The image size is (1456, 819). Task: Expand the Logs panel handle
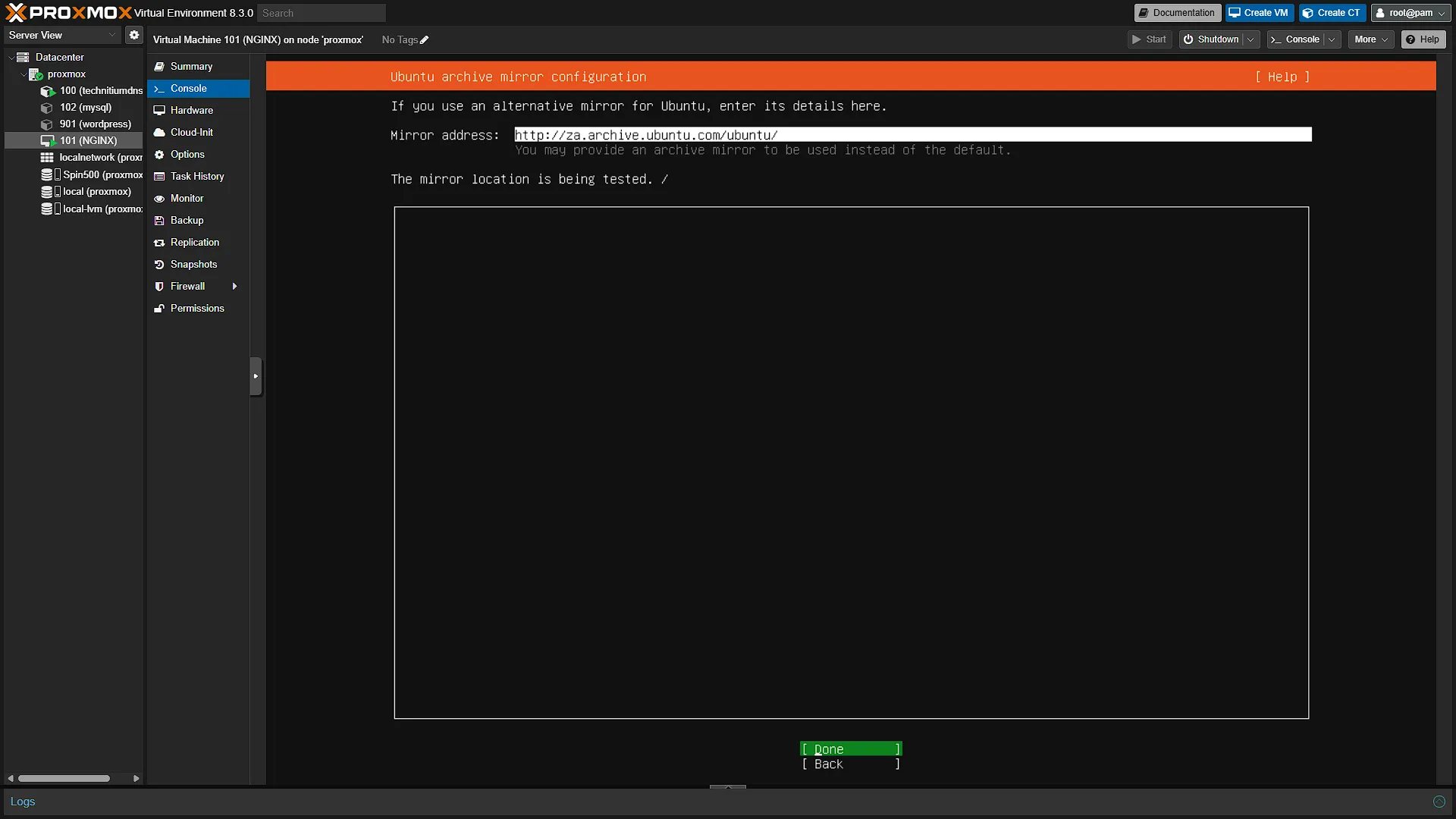coord(728,787)
